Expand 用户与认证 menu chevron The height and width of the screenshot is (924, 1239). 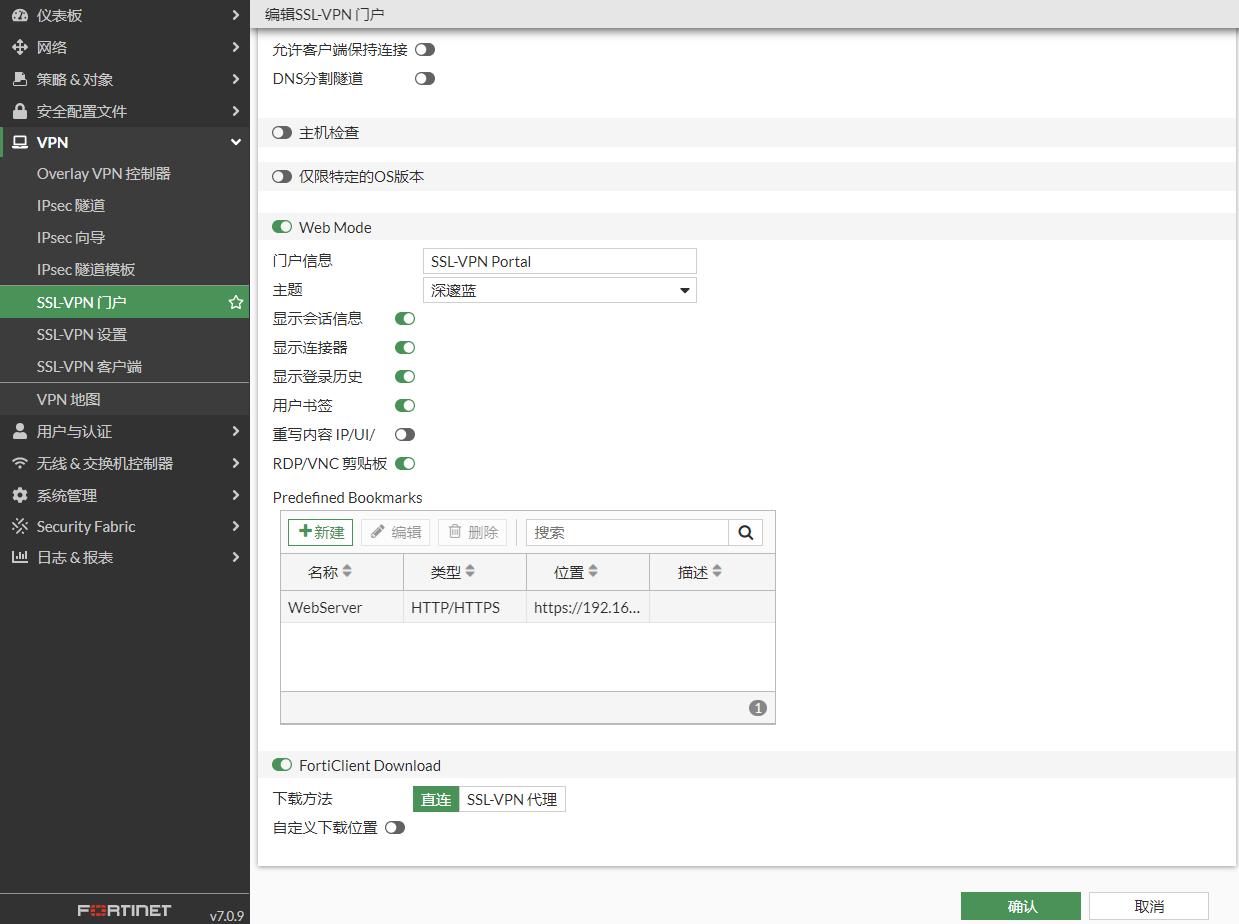(x=235, y=431)
